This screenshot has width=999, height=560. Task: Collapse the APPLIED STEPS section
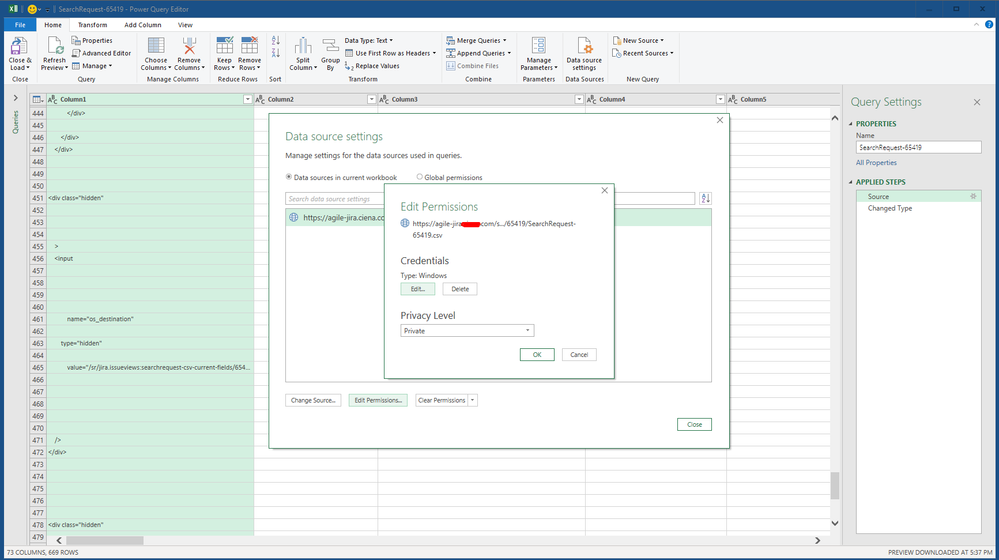(851, 182)
